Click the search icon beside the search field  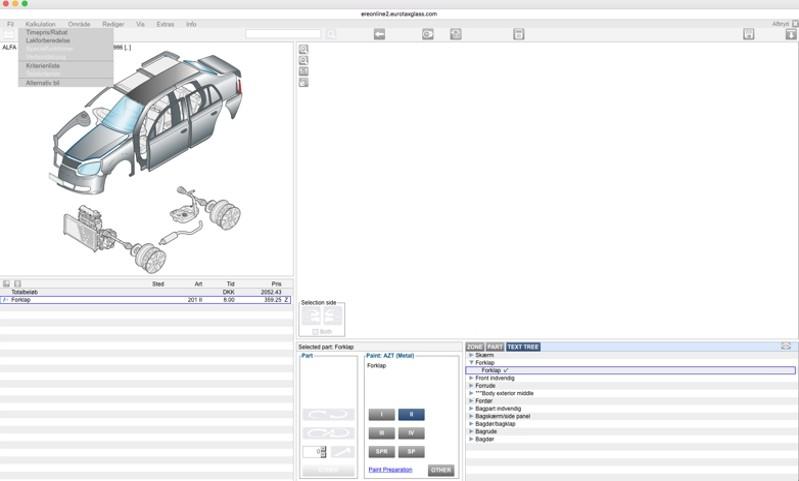pyautogui.click(x=331, y=34)
